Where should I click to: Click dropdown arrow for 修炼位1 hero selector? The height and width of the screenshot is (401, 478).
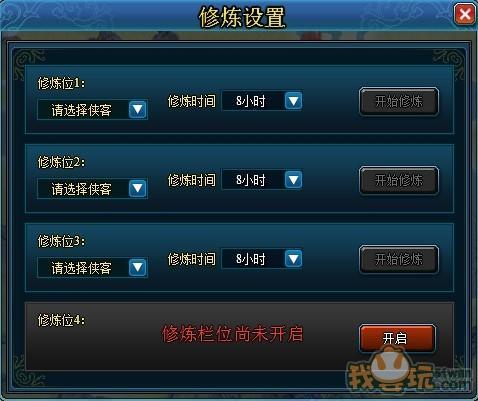pos(138,109)
